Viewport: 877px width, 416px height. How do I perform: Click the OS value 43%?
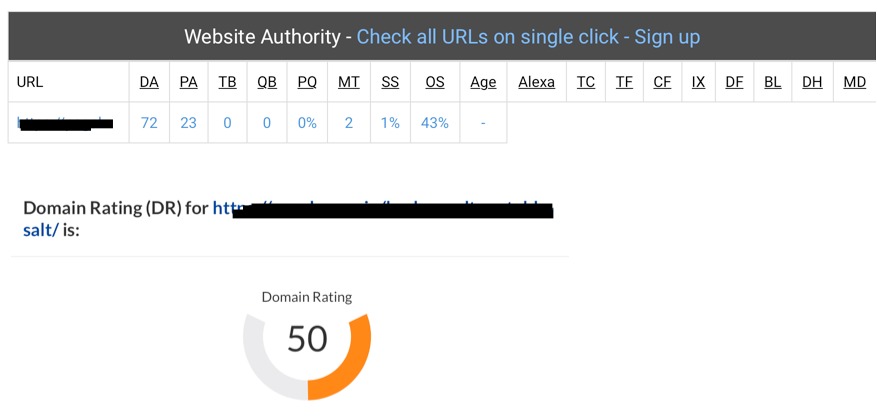point(435,122)
